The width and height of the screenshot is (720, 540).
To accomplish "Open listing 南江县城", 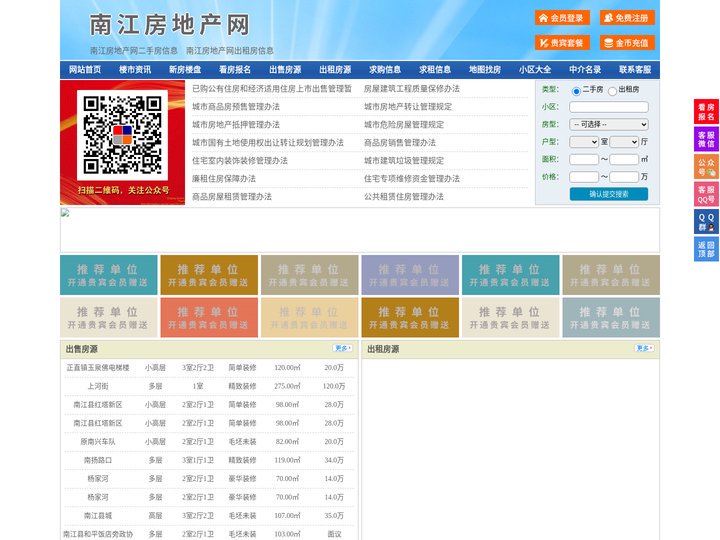I will pyautogui.click(x=98, y=516).
